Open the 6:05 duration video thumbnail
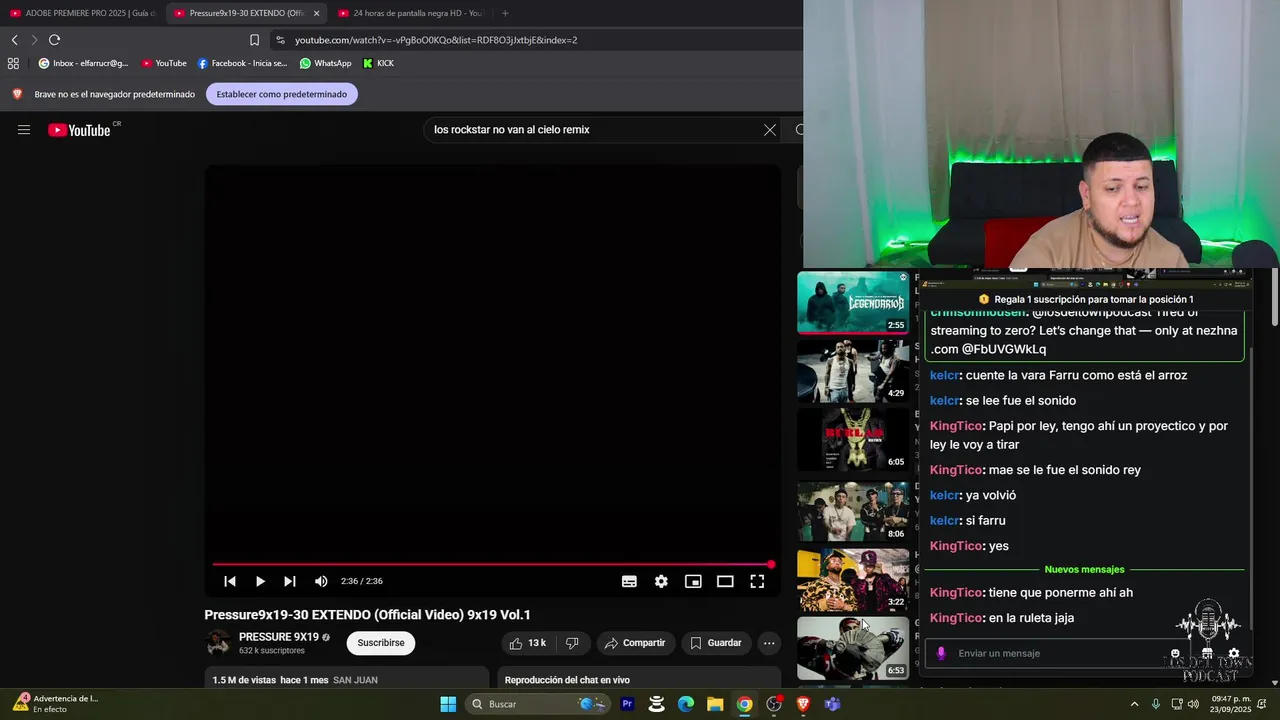1280x720 pixels. pyautogui.click(x=853, y=440)
